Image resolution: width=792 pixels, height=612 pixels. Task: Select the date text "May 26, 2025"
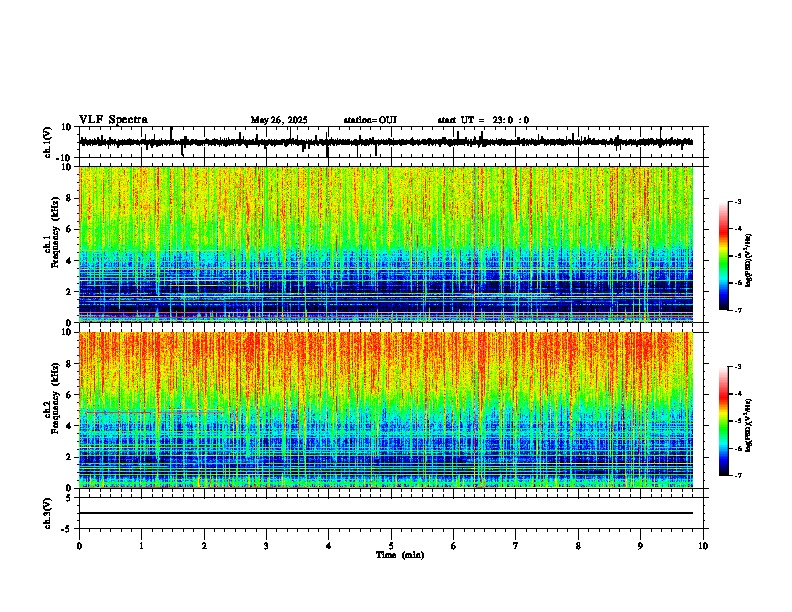point(279,120)
